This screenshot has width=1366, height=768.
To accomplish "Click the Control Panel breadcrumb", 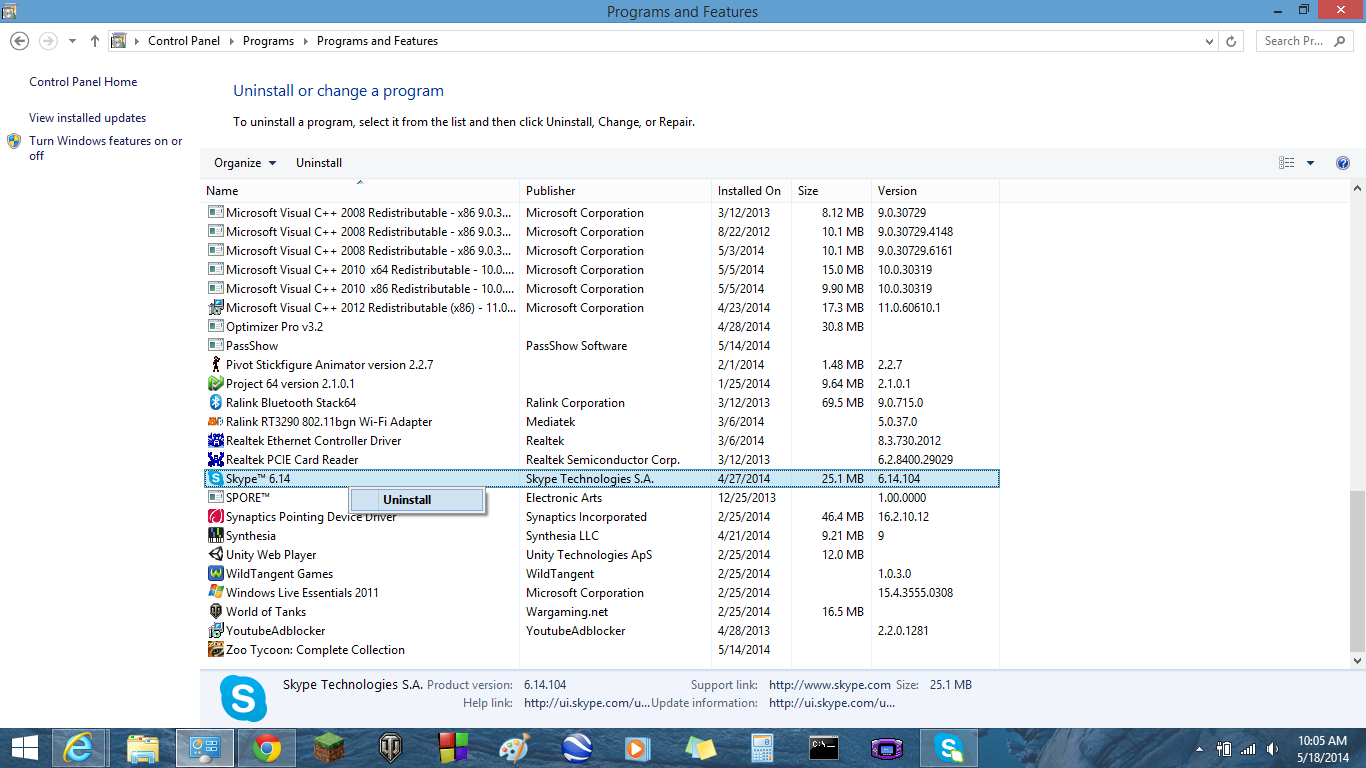I will [186, 41].
